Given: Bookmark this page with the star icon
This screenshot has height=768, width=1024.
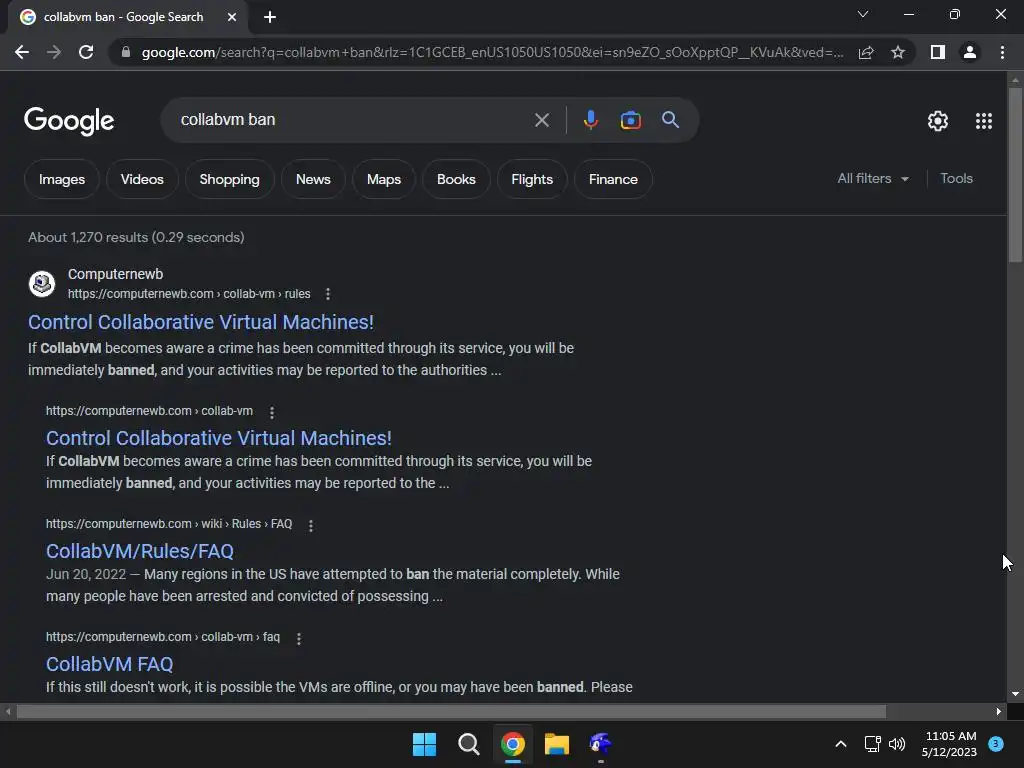Looking at the screenshot, I should click(x=898, y=52).
